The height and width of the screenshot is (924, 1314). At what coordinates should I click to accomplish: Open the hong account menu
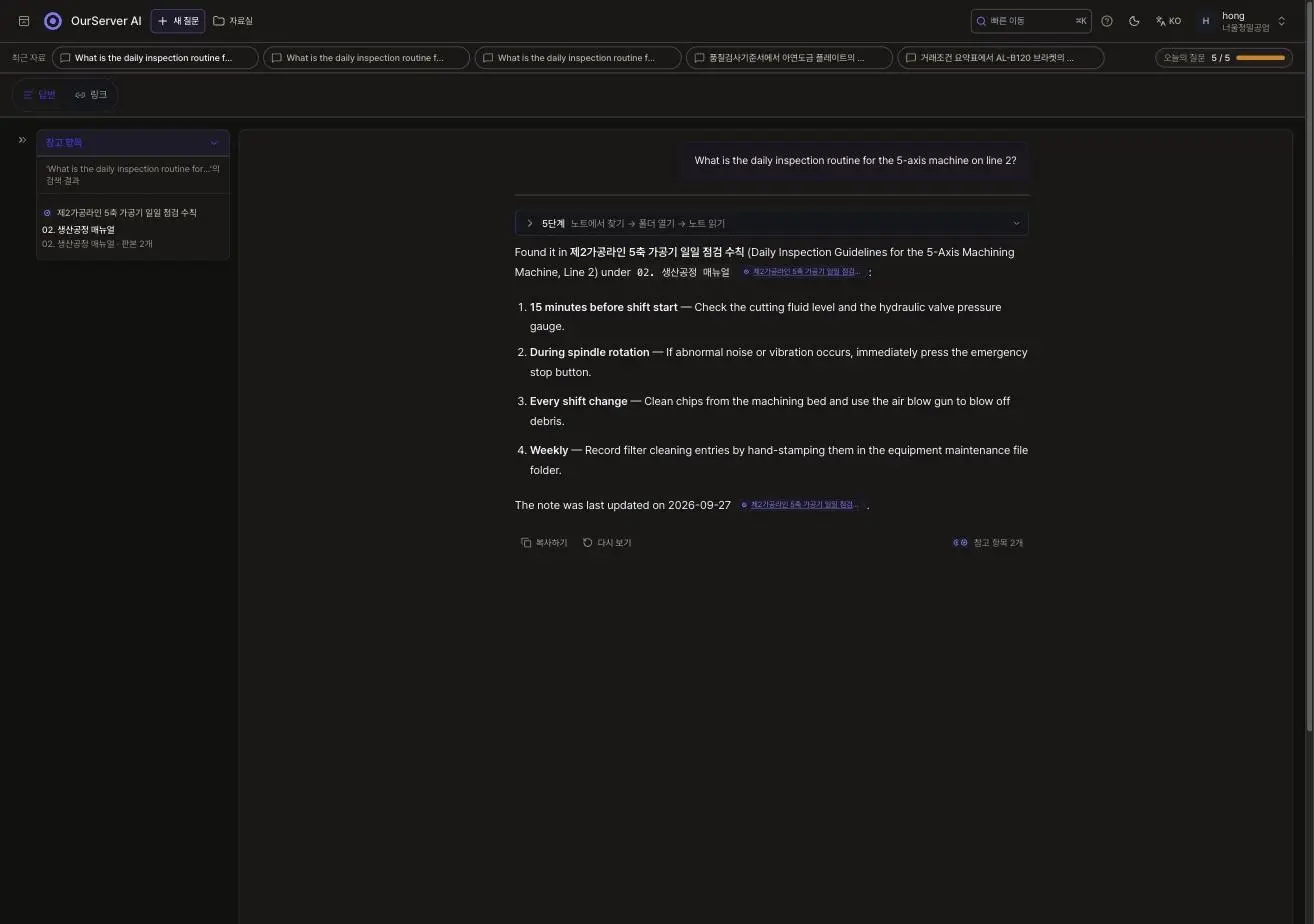pyautogui.click(x=1243, y=21)
